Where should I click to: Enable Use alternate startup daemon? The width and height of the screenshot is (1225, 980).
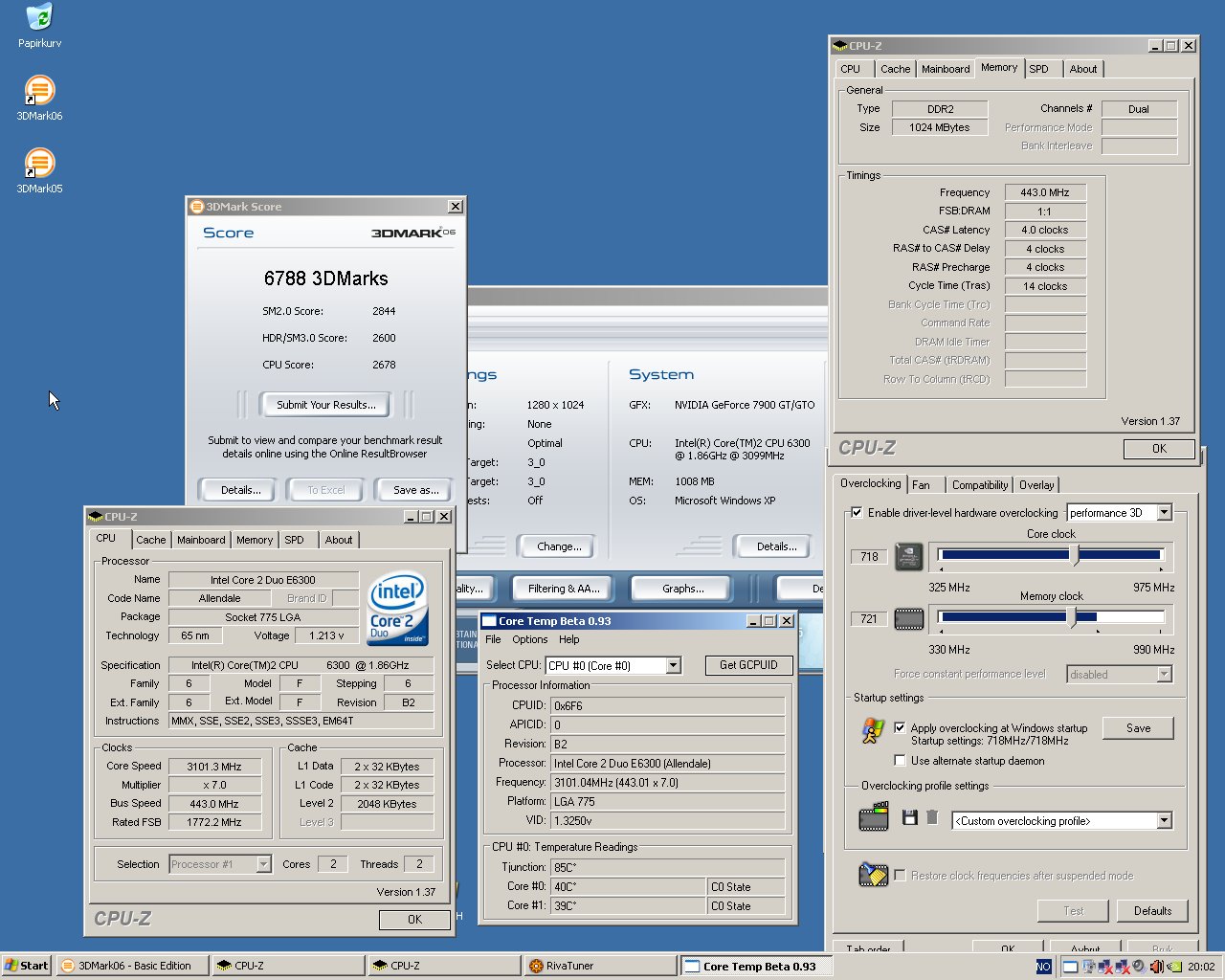click(900, 761)
